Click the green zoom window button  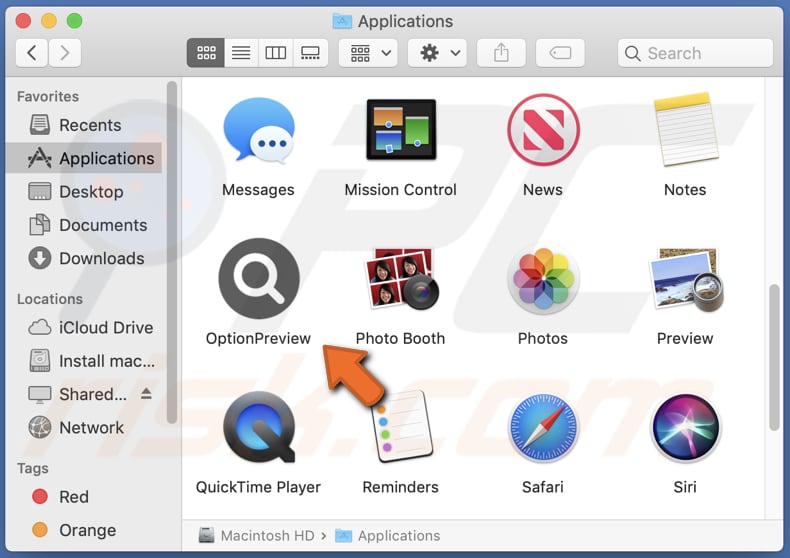point(75,21)
